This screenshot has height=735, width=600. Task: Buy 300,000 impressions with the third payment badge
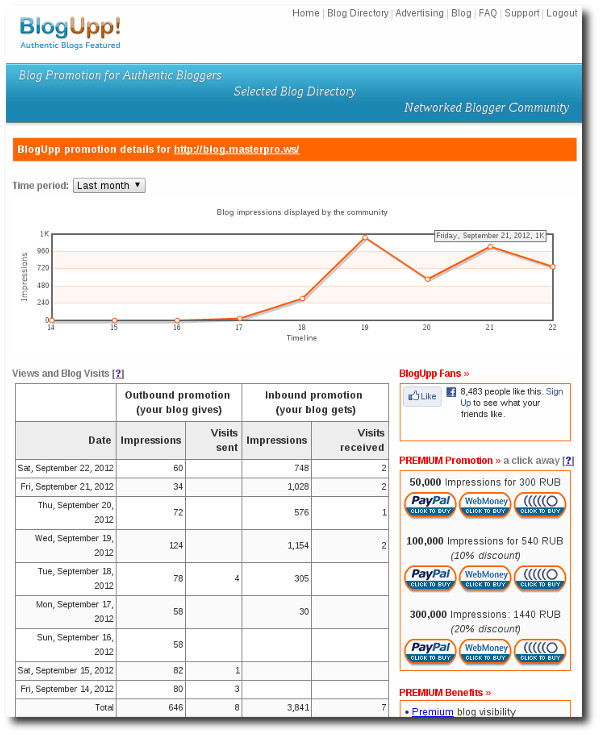540,652
